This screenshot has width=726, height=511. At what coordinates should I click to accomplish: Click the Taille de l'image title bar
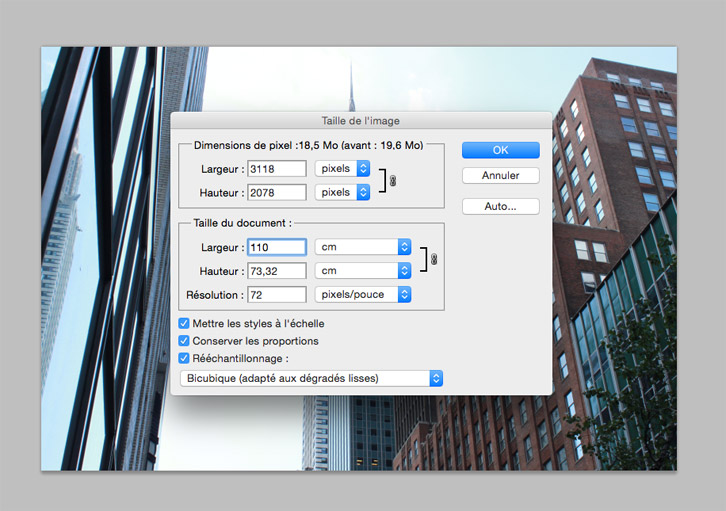pos(361,121)
